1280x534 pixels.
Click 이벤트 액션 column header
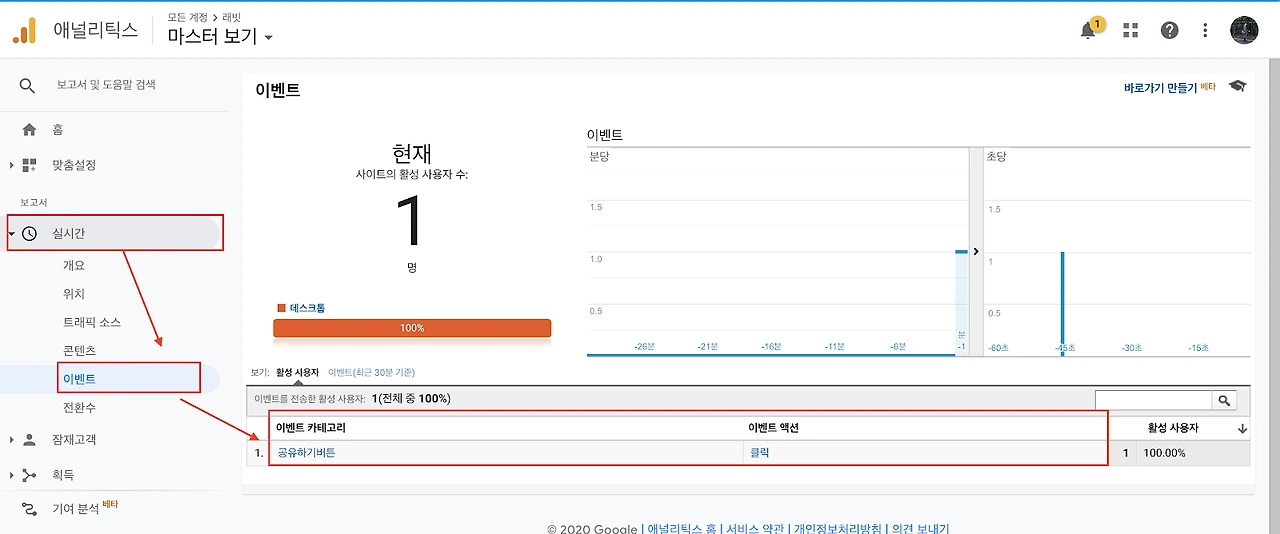[773, 428]
